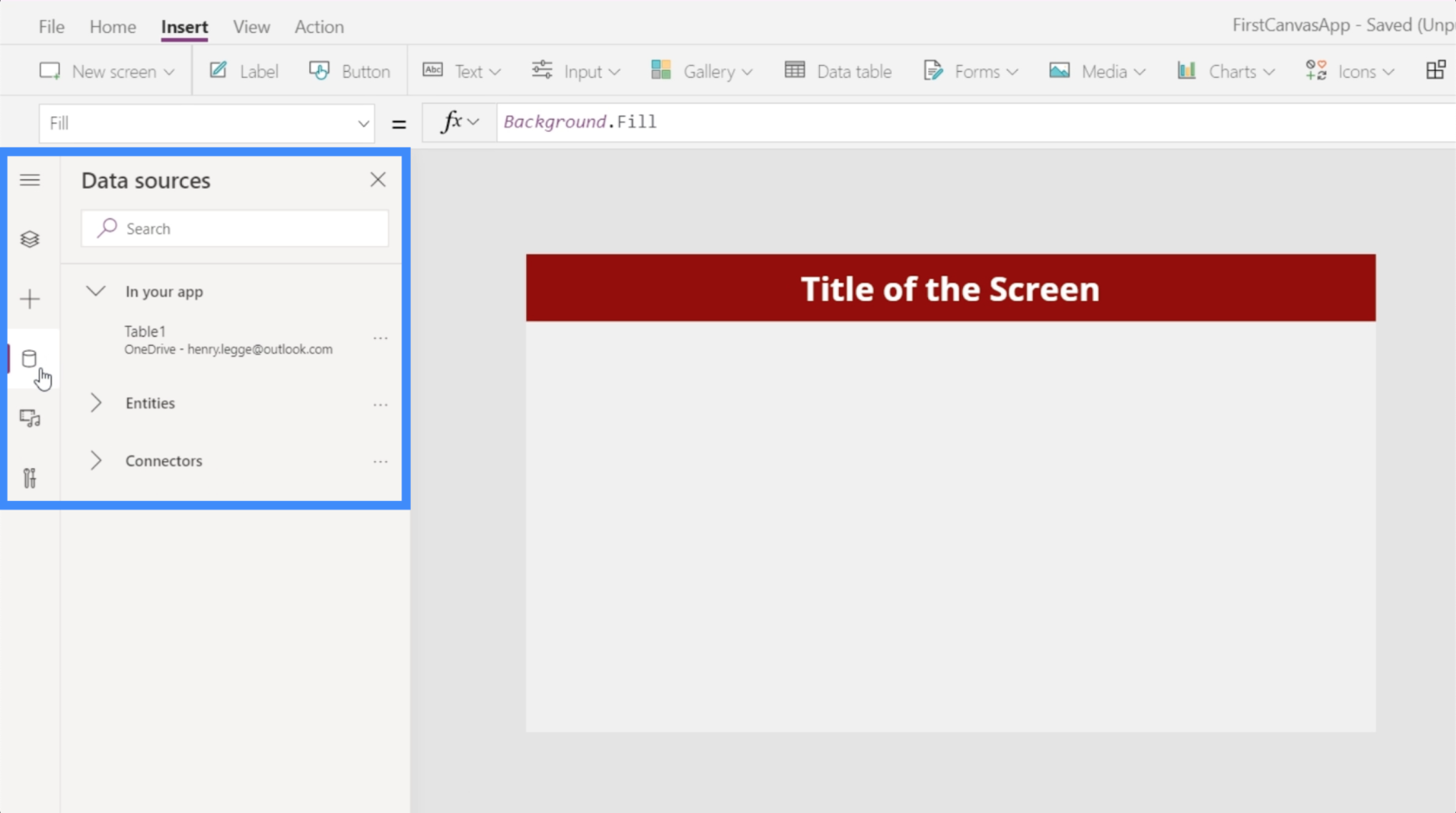The image size is (1456, 813).
Task: Switch to the Home tab
Action: point(113,27)
